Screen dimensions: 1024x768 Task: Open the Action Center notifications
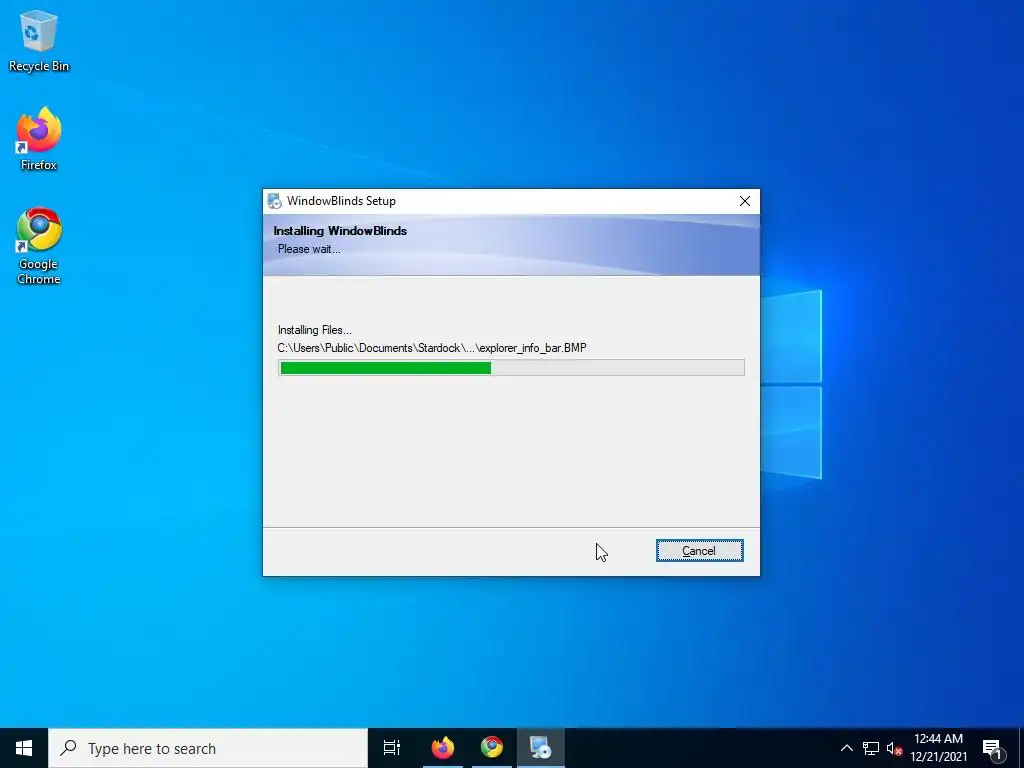(x=993, y=748)
